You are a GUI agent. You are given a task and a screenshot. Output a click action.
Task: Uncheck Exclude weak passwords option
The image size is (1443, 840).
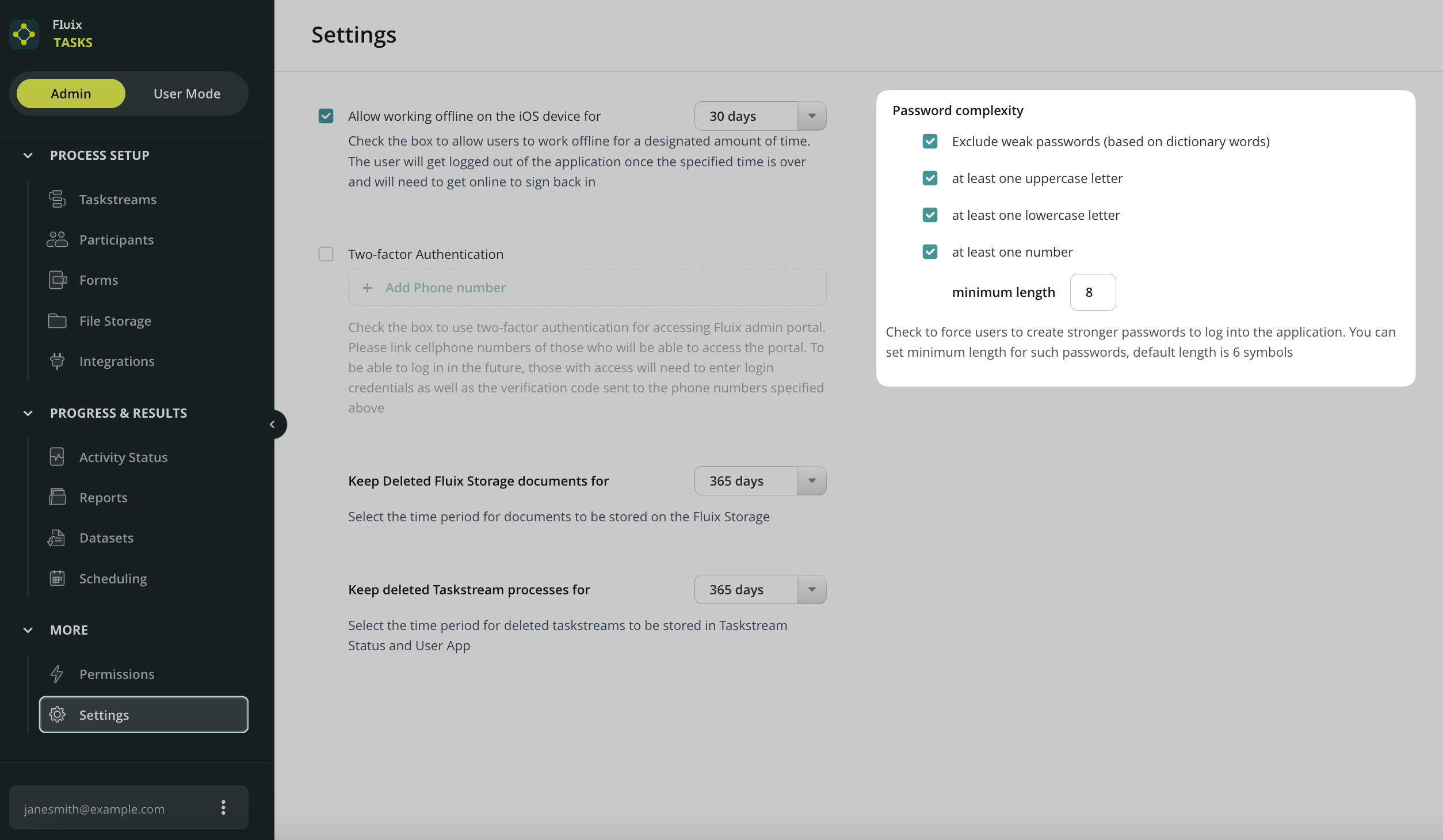point(930,142)
